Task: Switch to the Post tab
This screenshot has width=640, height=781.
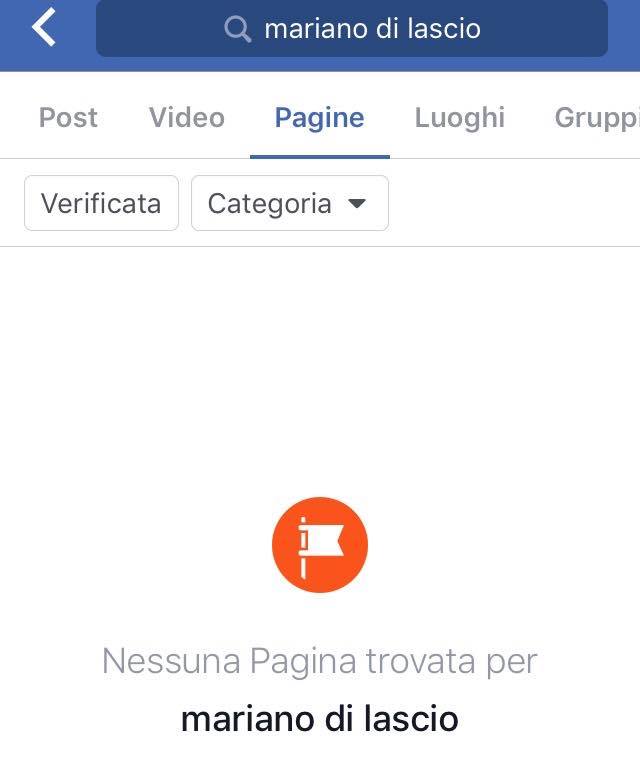Action: click(x=68, y=118)
